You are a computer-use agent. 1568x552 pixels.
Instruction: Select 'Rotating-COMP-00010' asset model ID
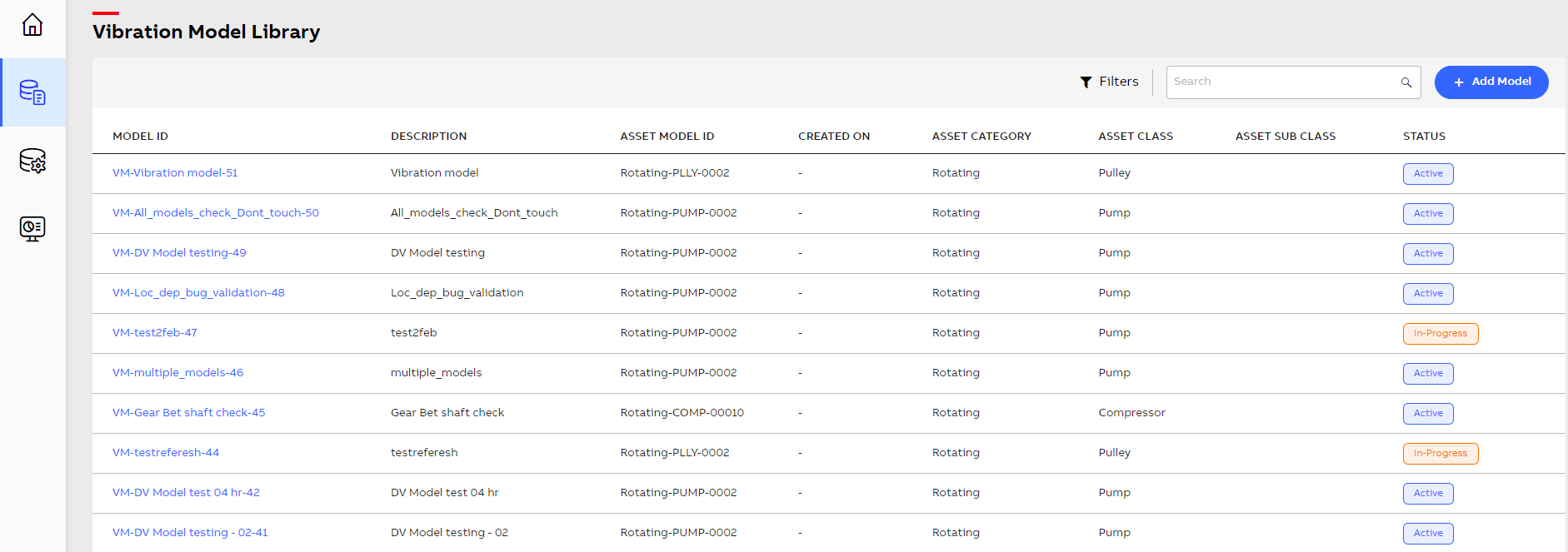point(682,413)
